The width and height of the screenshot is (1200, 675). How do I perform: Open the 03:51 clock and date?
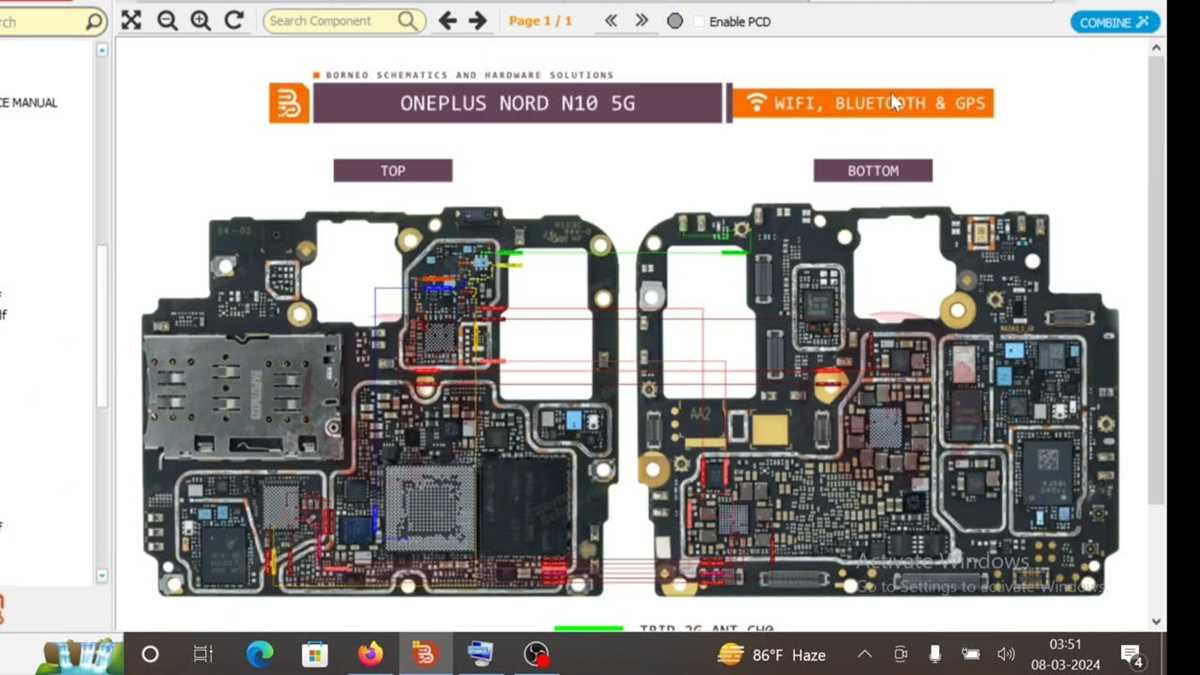(1066, 655)
